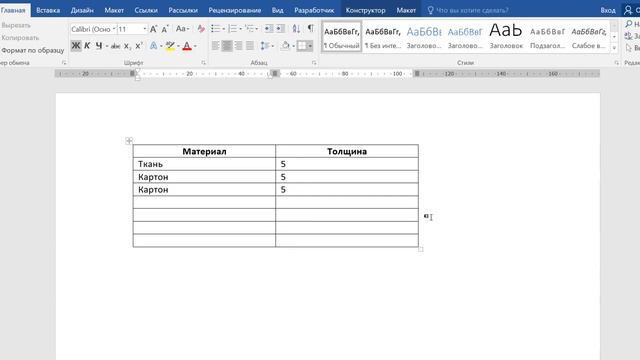Viewport: 640px width, 360px height.
Task: Open font size dropdown
Action: pos(144,29)
